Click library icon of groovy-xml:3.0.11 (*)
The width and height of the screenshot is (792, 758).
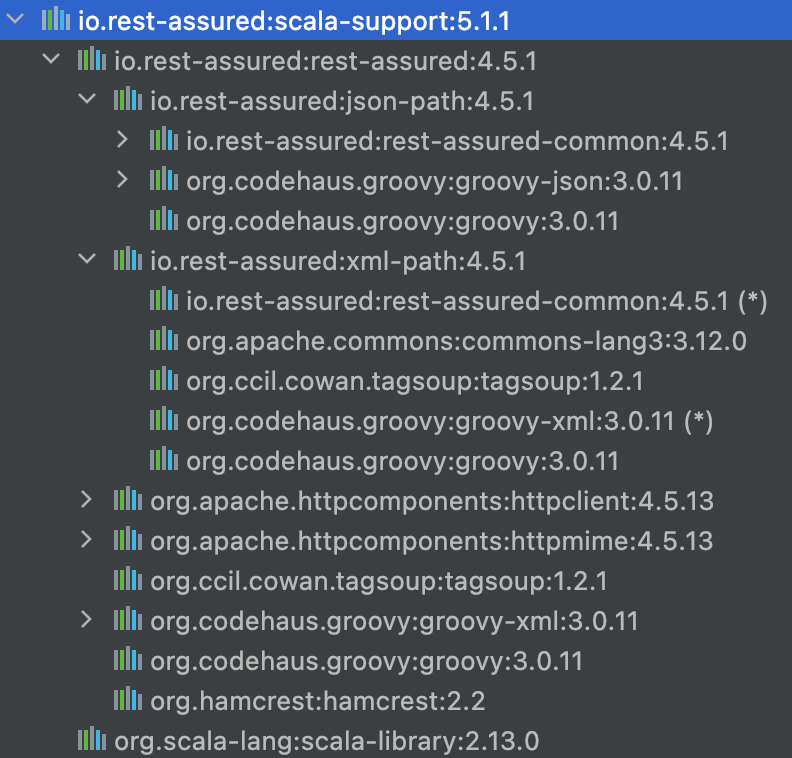click(164, 419)
